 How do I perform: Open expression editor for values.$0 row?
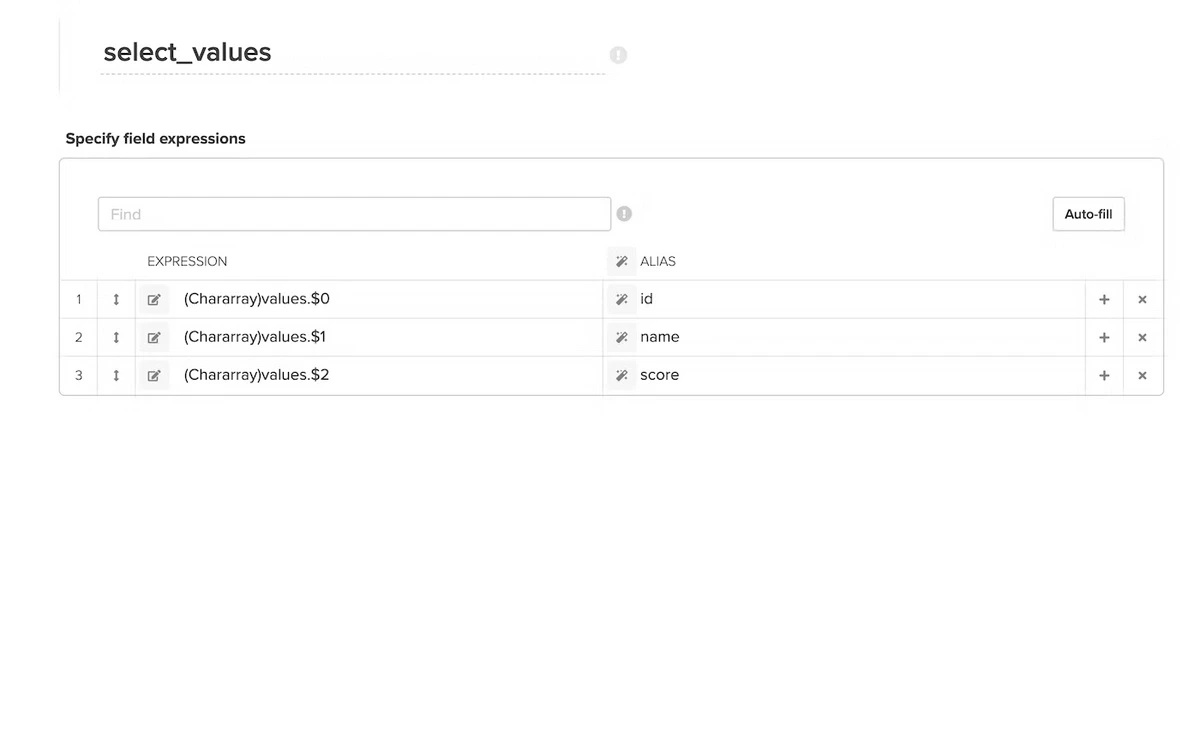tap(154, 299)
